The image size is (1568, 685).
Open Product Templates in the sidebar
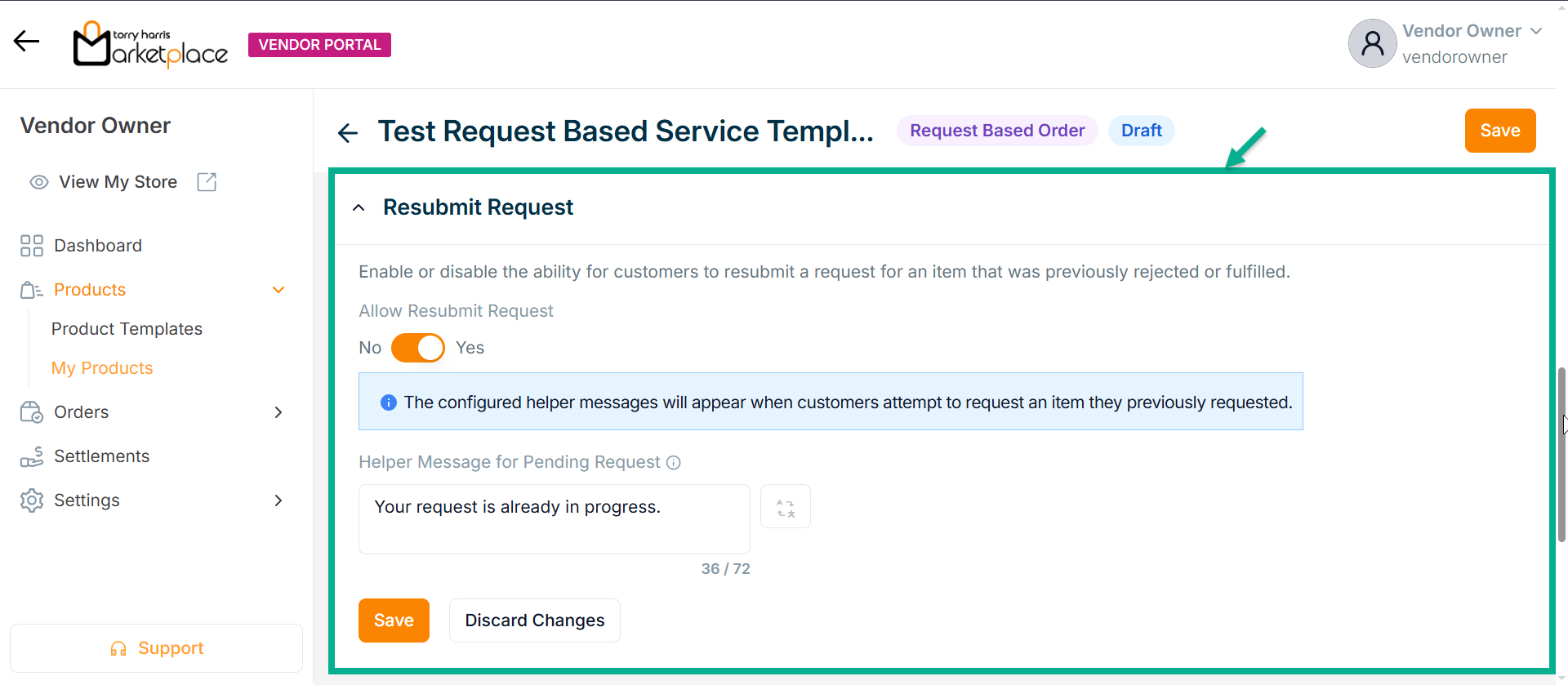pyautogui.click(x=127, y=329)
